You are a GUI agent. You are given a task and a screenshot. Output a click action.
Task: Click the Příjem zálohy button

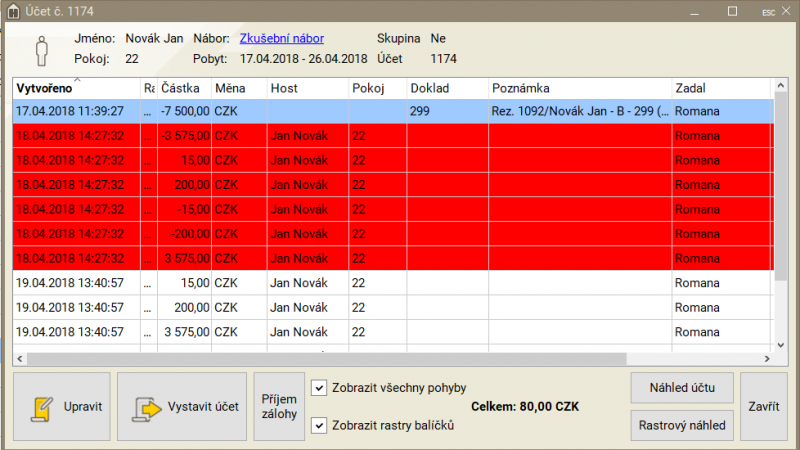279,406
